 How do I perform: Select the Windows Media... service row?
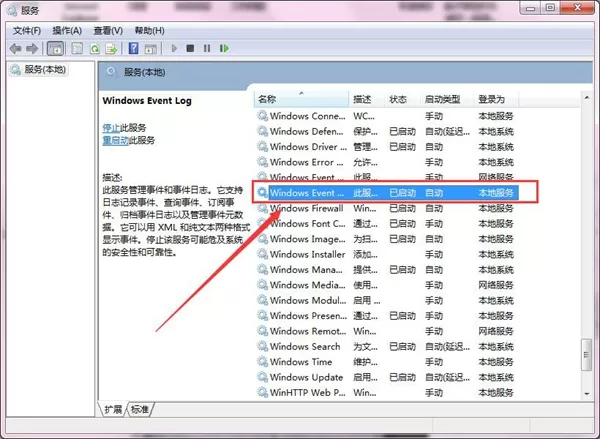coord(386,285)
